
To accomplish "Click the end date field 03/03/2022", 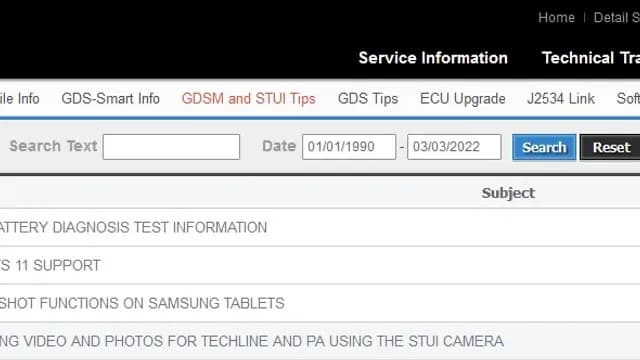I will [x=454, y=147].
